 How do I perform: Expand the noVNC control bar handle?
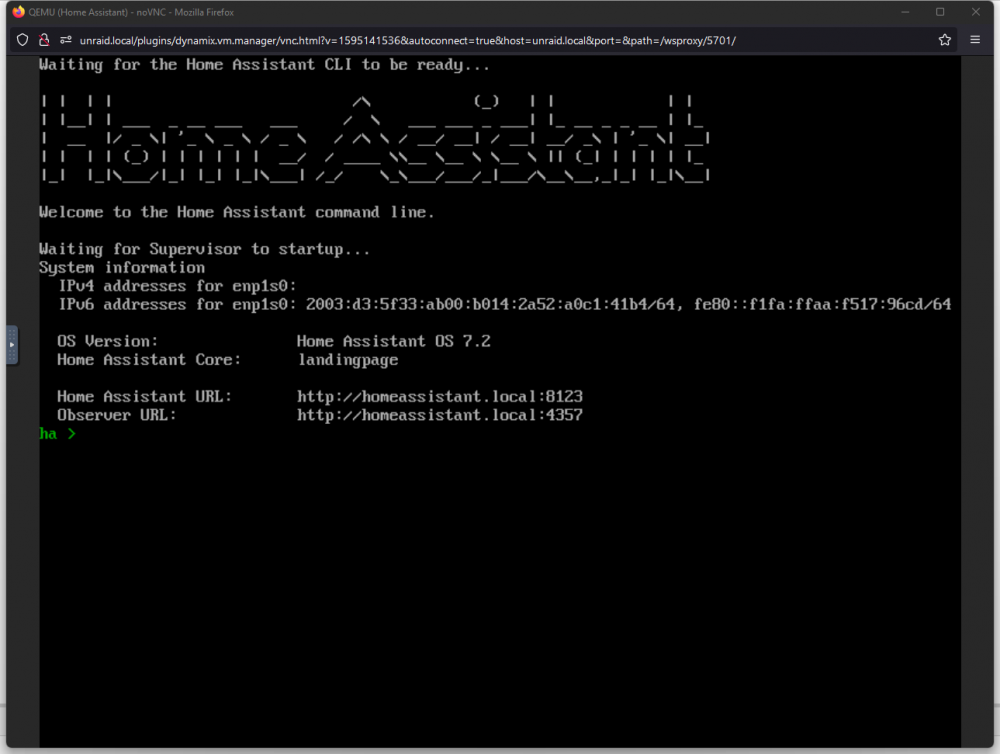[12, 345]
